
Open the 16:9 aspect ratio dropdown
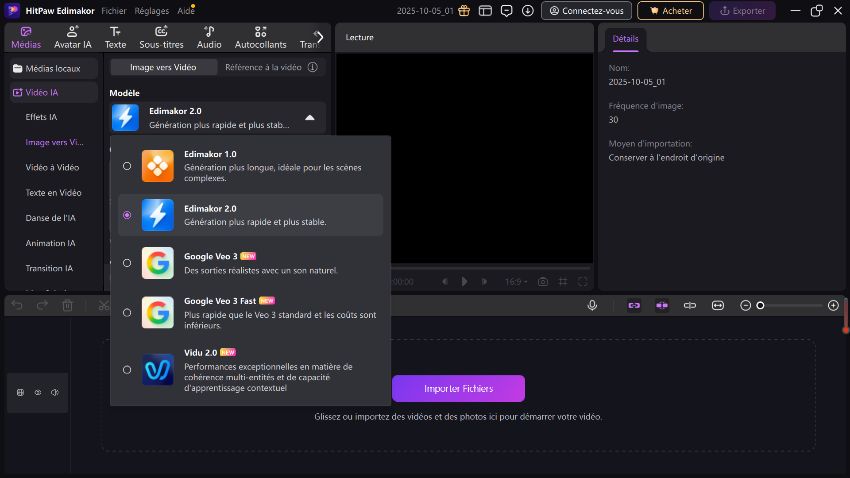click(514, 282)
